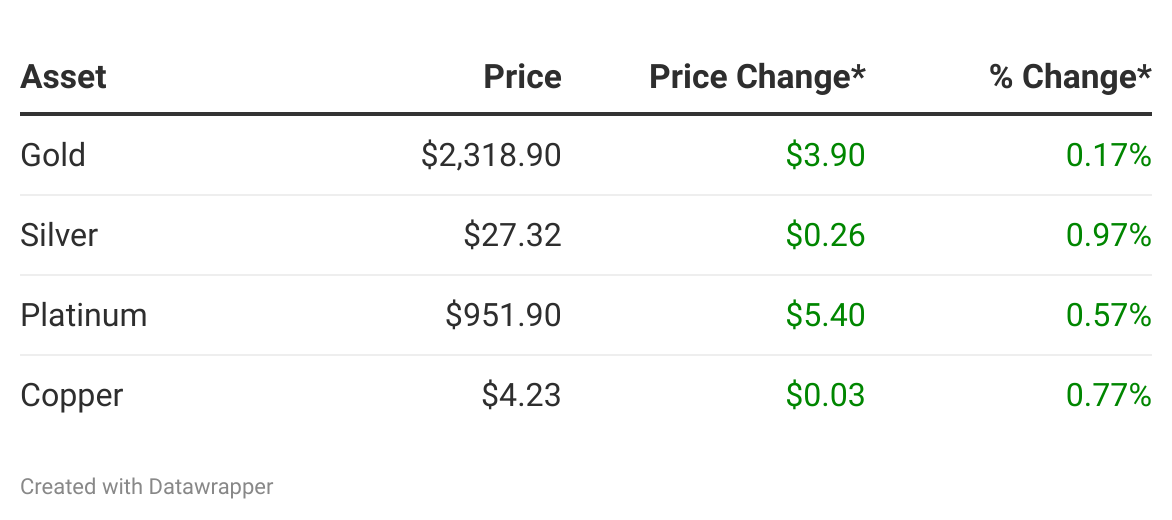Click Gold percent change 0.17%
Image resolution: width=1172 pixels, height=520 pixels.
tap(1109, 155)
